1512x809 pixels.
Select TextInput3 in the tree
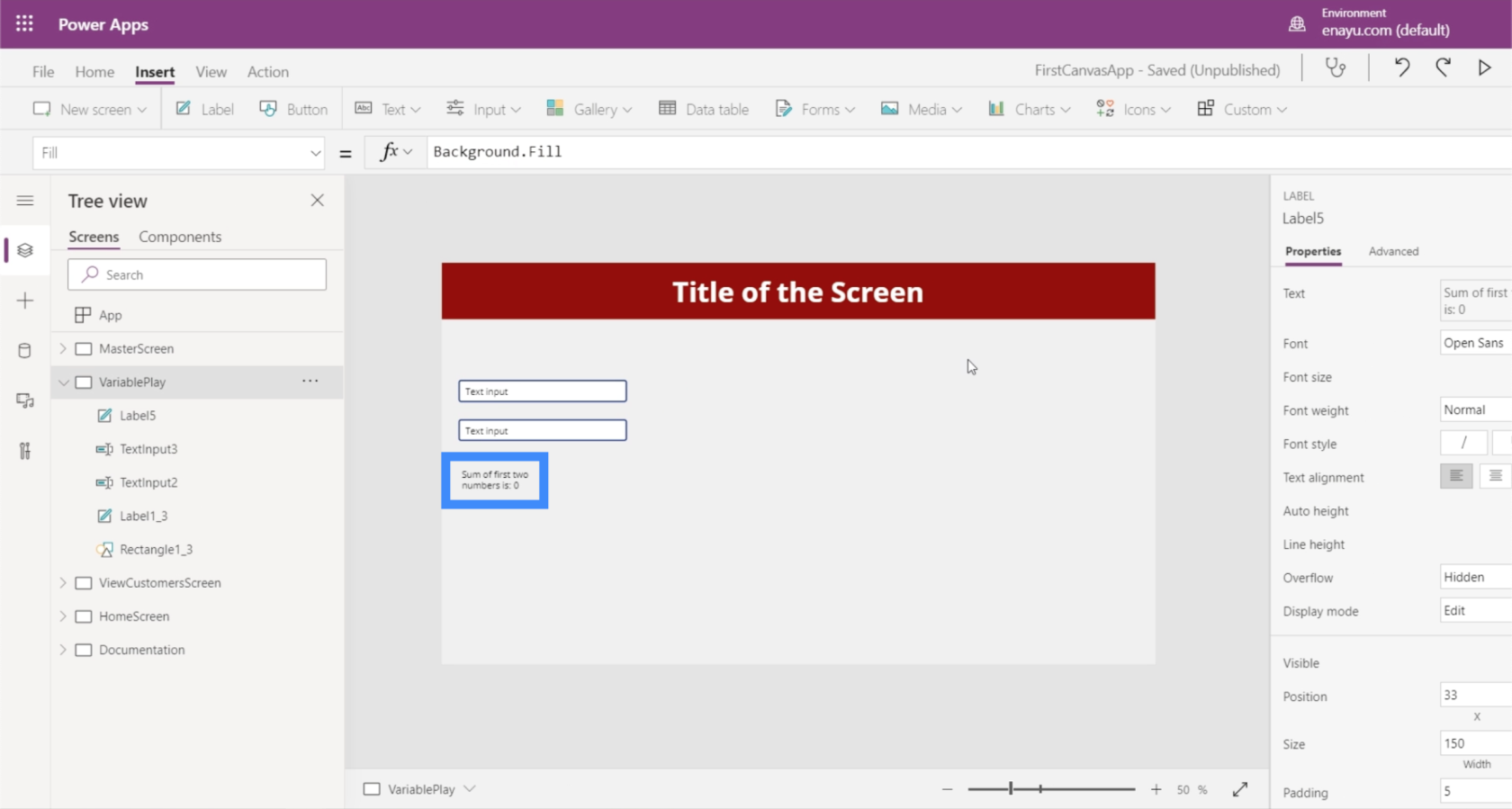click(x=148, y=449)
